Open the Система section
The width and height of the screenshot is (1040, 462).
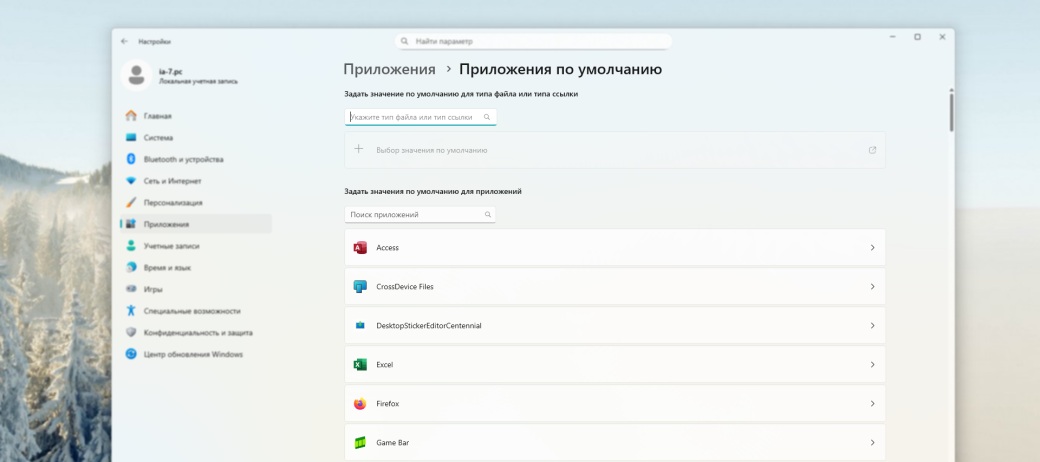(x=196, y=138)
